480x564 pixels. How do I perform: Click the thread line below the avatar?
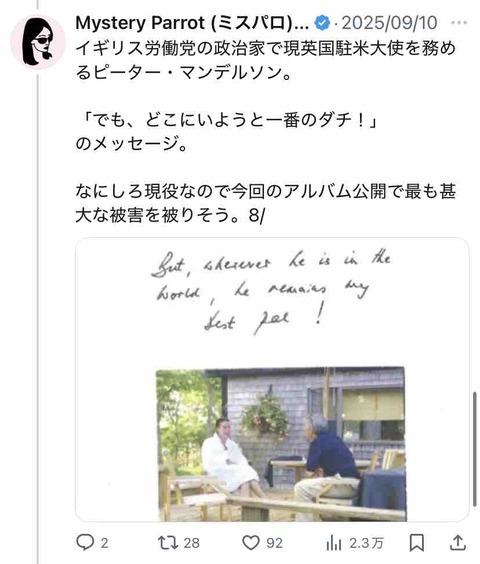point(37,317)
